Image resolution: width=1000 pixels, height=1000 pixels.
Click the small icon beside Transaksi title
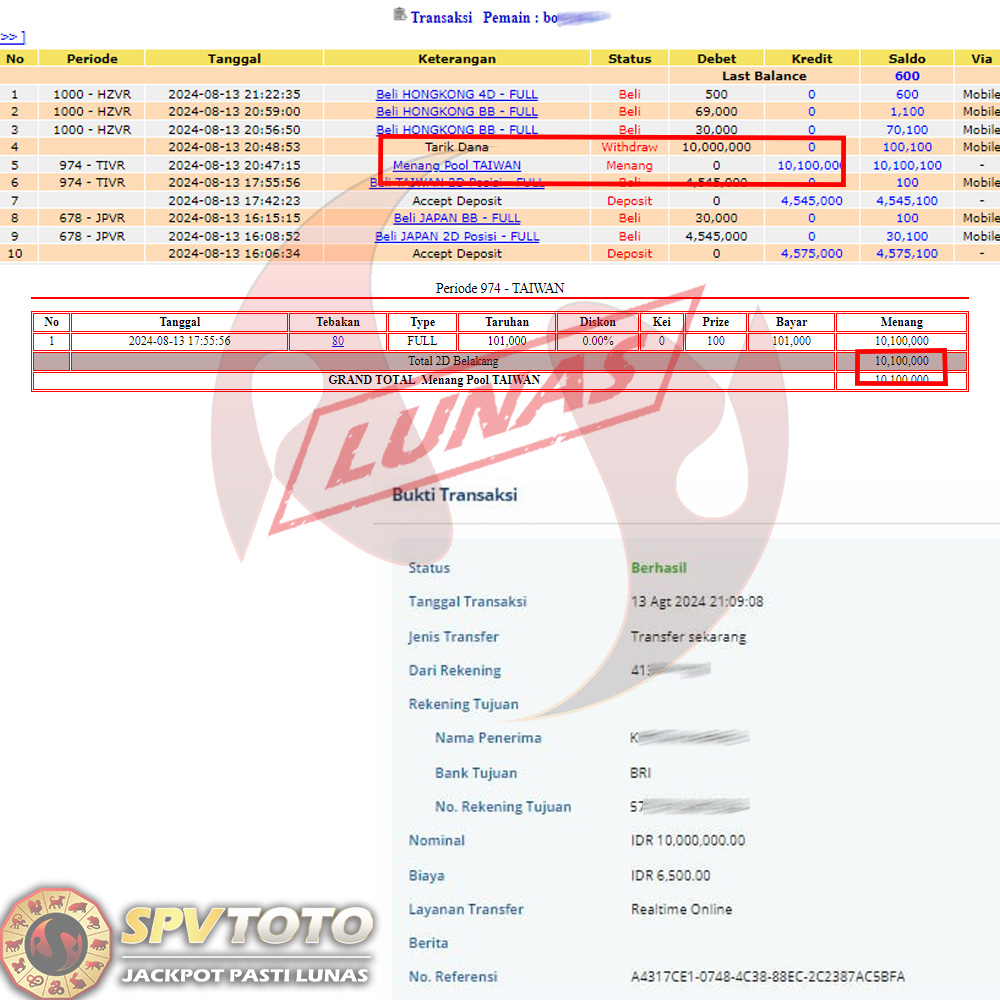pos(400,15)
